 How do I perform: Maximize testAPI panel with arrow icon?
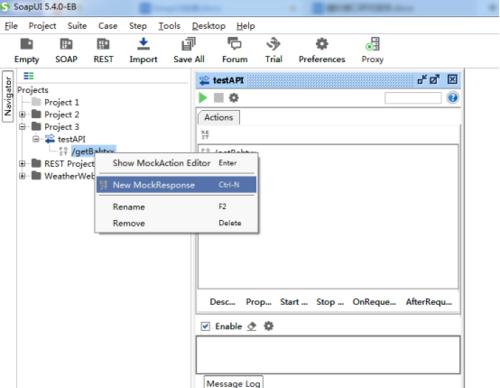tap(434, 79)
